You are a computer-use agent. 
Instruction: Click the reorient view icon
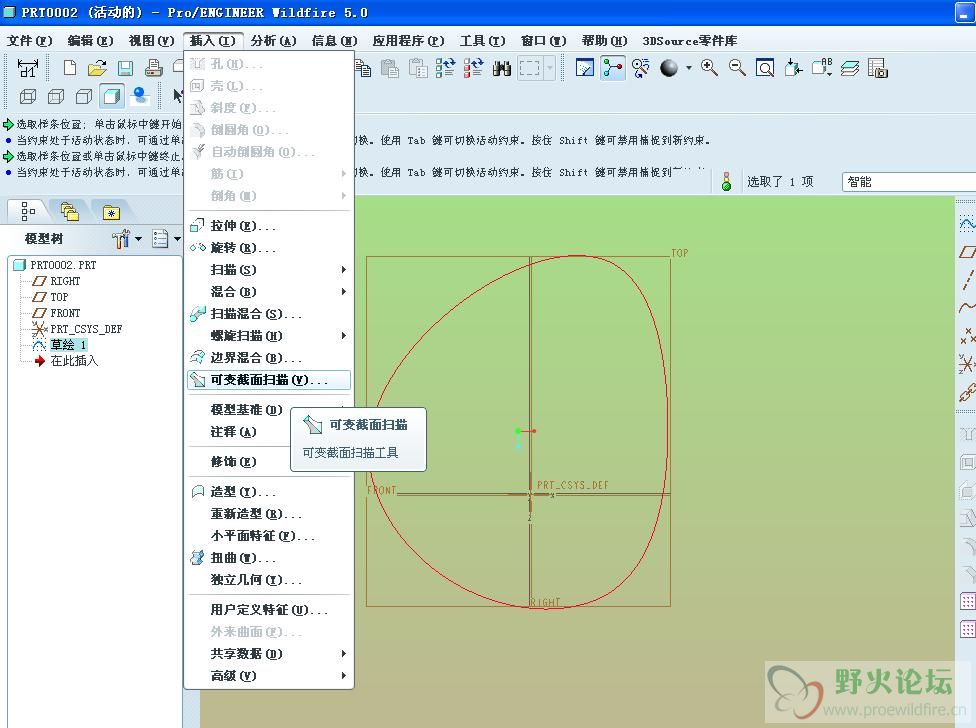(x=793, y=68)
